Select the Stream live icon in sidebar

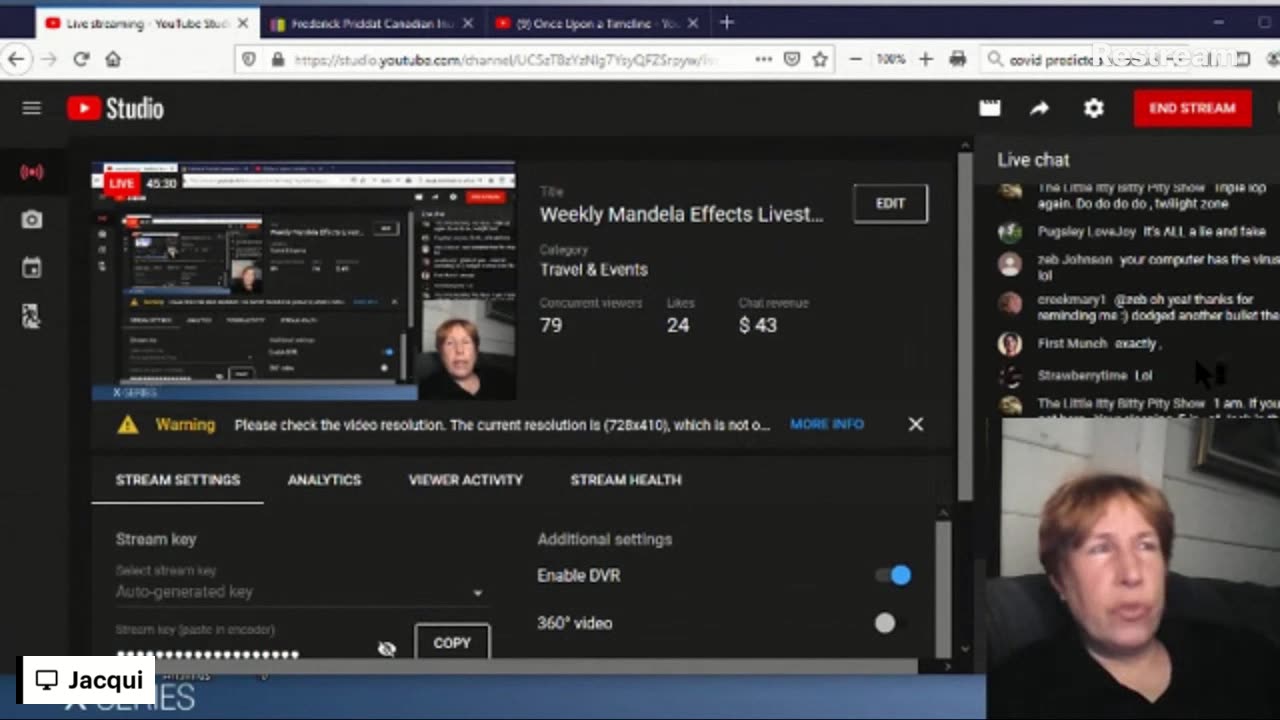click(32, 172)
